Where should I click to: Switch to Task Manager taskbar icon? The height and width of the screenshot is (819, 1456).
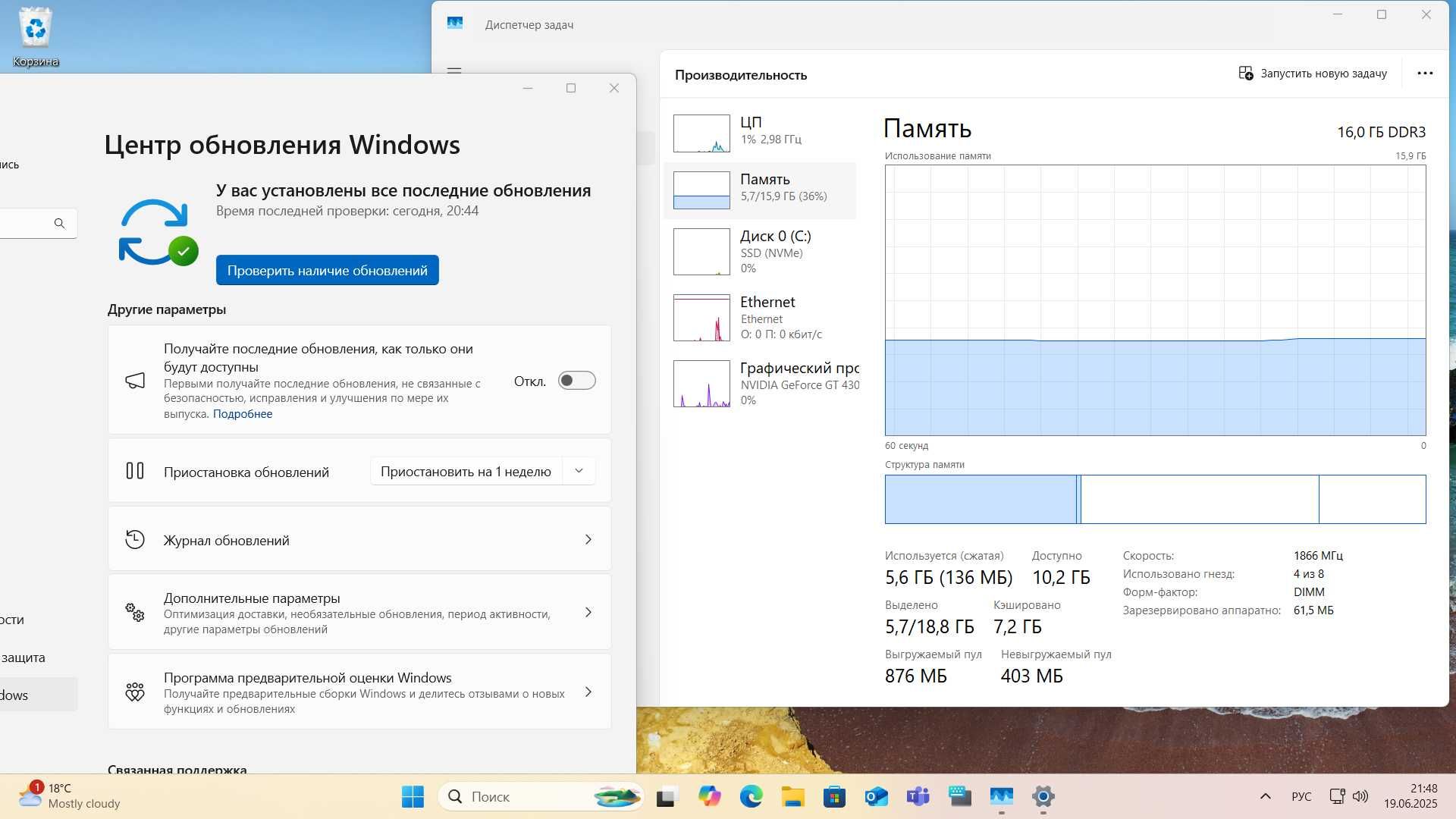click(1002, 796)
